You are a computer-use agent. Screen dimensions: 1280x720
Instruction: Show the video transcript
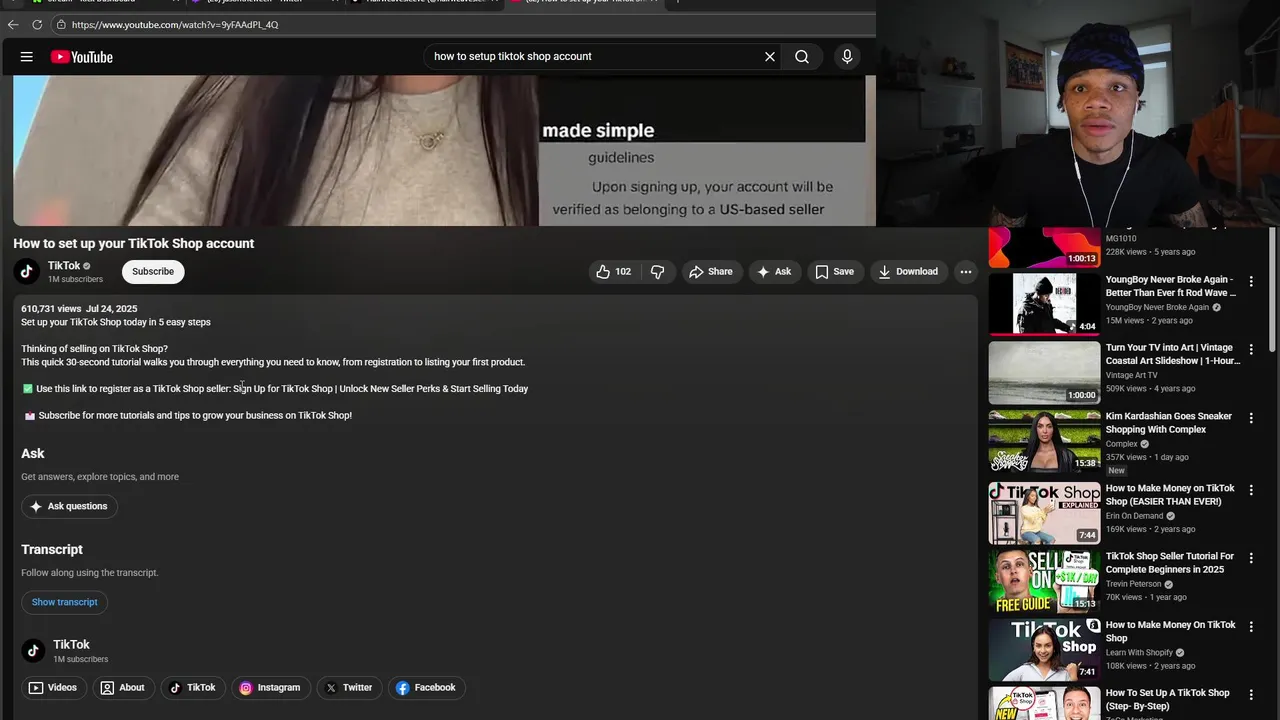(65, 602)
